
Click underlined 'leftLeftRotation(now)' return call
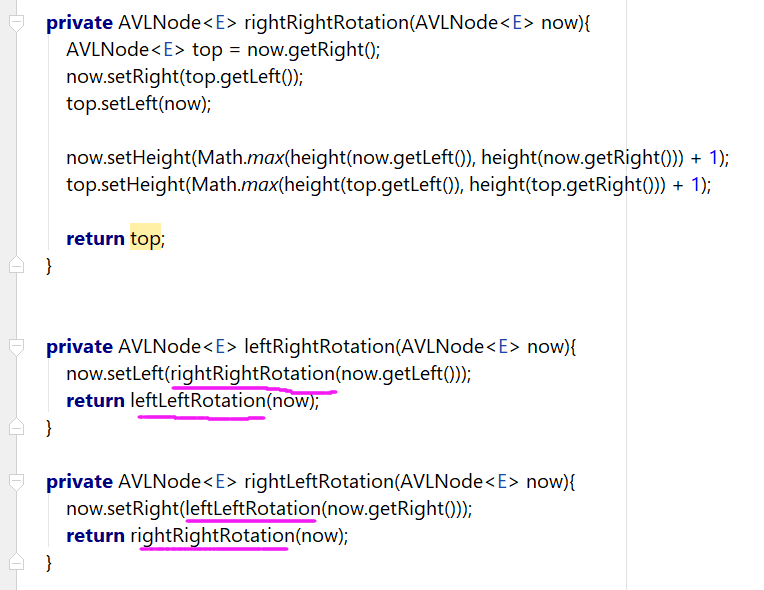(x=222, y=400)
